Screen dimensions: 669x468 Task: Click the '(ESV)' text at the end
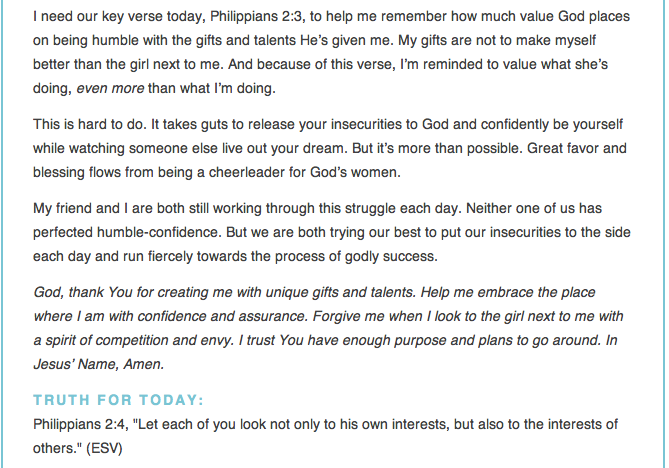pyautogui.click(x=104, y=448)
